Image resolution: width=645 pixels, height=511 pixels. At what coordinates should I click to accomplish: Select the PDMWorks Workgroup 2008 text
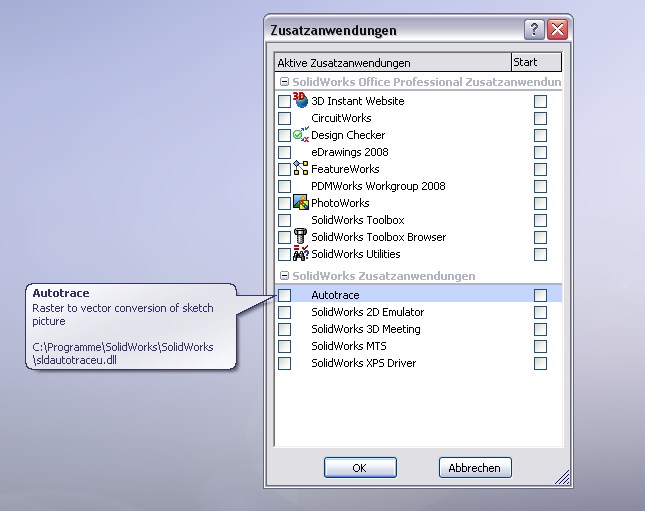(378, 186)
